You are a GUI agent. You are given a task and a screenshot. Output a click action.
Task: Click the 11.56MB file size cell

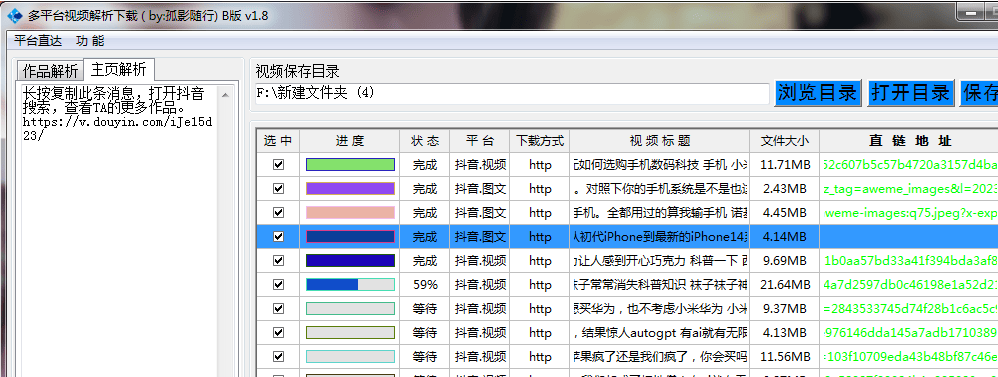pos(785,357)
